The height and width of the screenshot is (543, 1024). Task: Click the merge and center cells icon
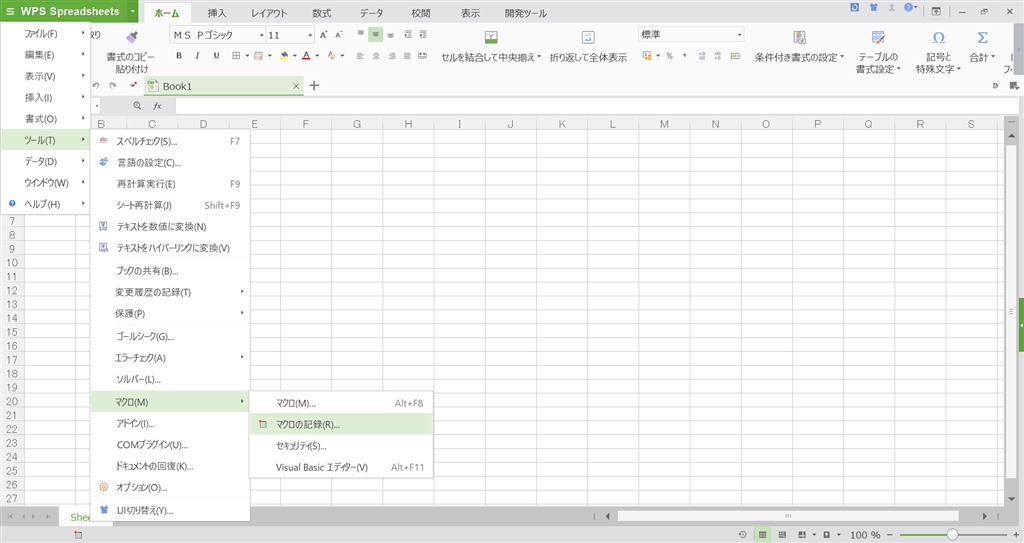click(x=491, y=37)
